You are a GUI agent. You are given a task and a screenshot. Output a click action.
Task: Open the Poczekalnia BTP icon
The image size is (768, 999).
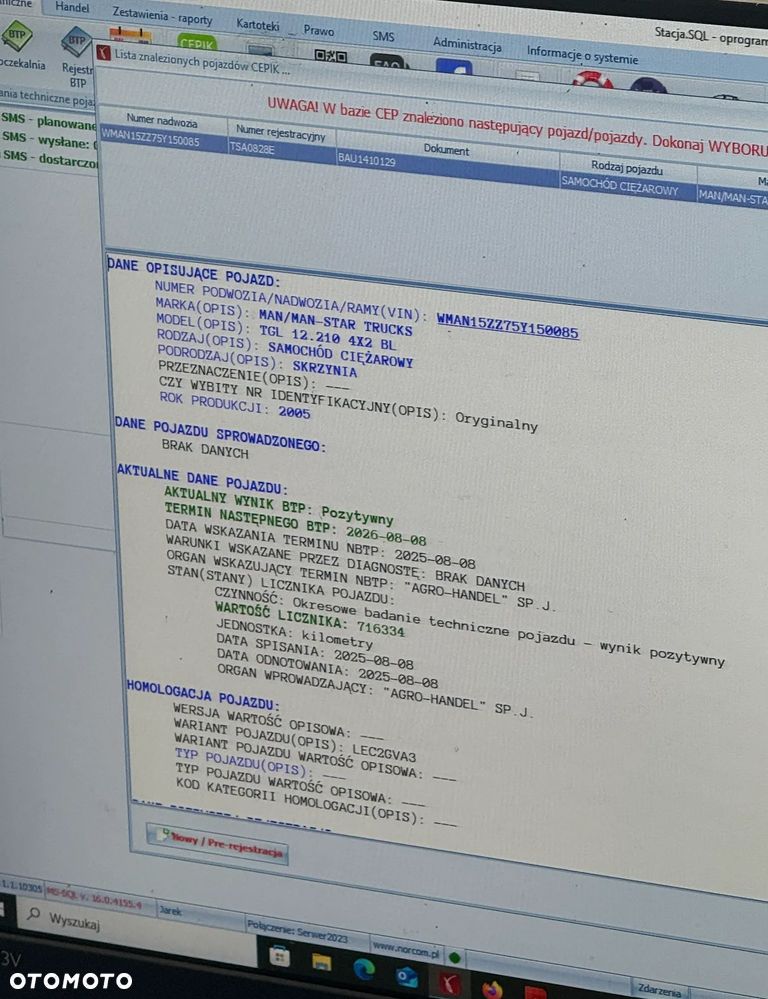coord(18,37)
